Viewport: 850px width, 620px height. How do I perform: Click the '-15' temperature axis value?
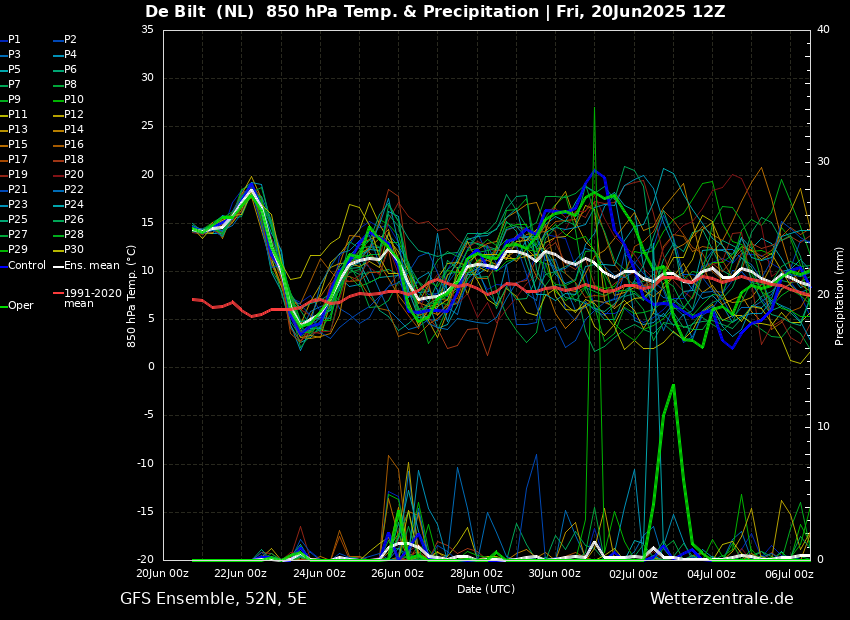point(146,512)
